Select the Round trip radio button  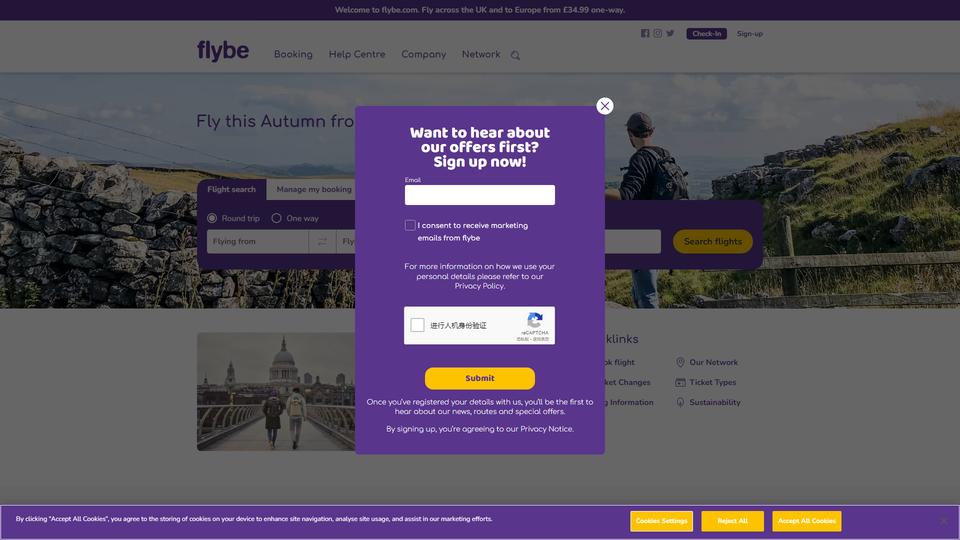tap(212, 218)
